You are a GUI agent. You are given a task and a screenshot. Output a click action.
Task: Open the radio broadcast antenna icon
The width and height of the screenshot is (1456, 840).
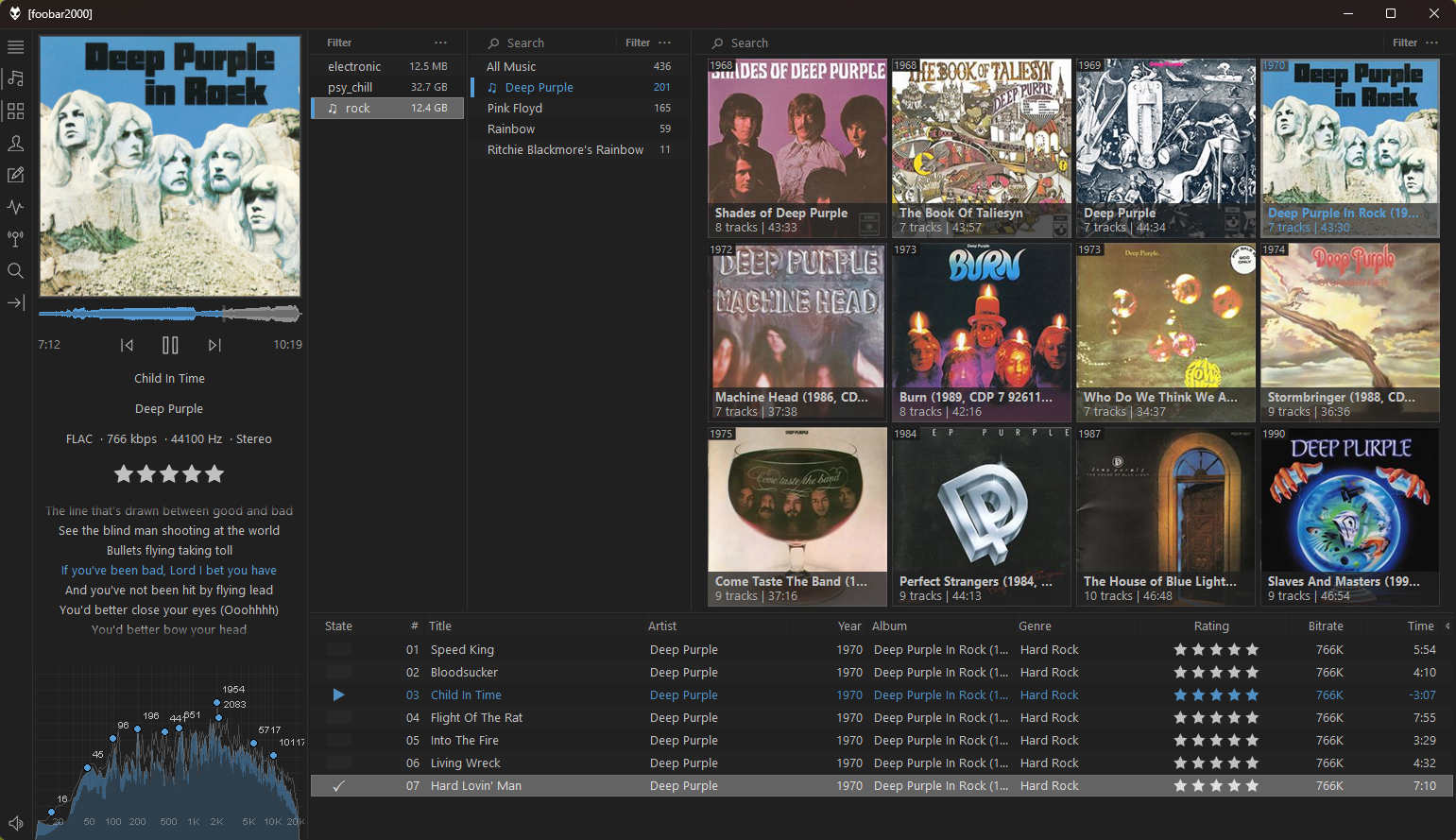[x=15, y=239]
